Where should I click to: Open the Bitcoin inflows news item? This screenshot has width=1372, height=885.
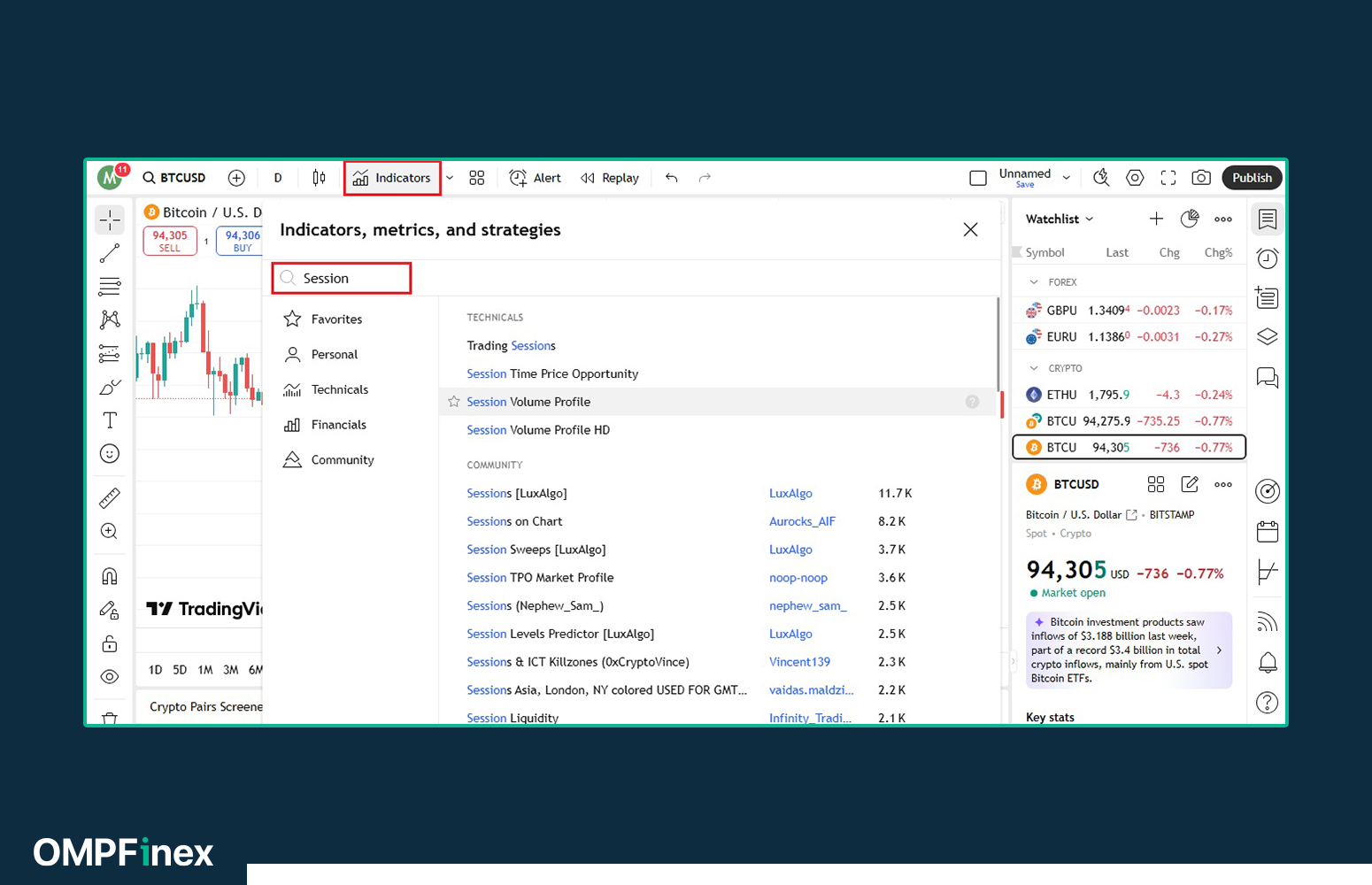[x=1129, y=650]
